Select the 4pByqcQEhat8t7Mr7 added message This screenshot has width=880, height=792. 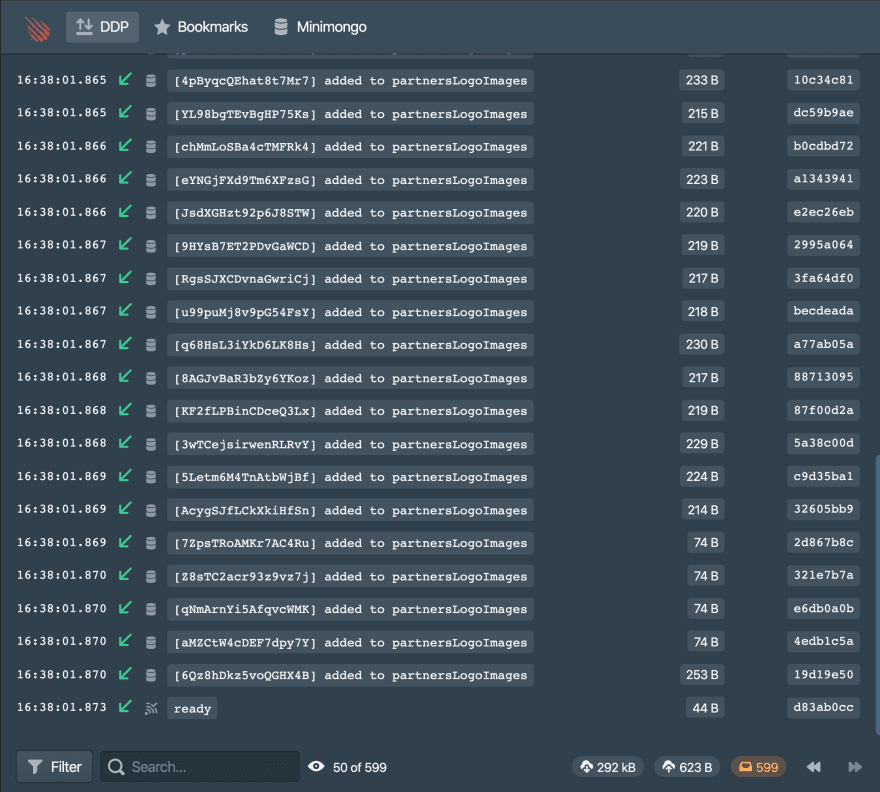[x=350, y=80]
